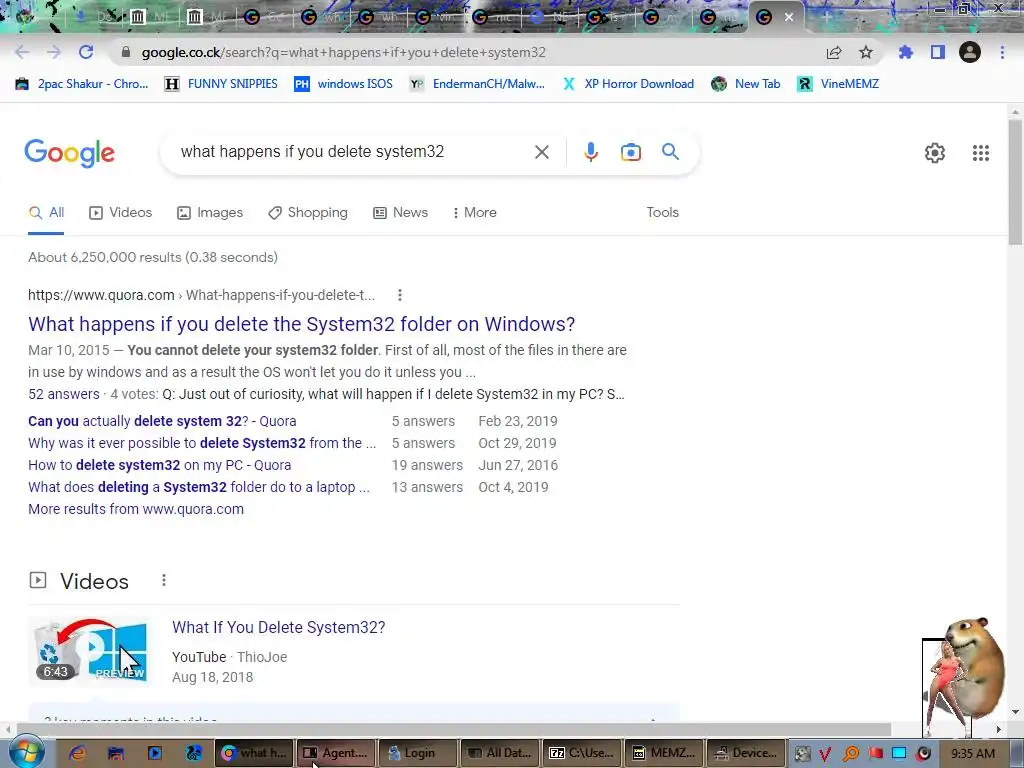Switch to the Device... taskbar window

pyautogui.click(x=746, y=753)
